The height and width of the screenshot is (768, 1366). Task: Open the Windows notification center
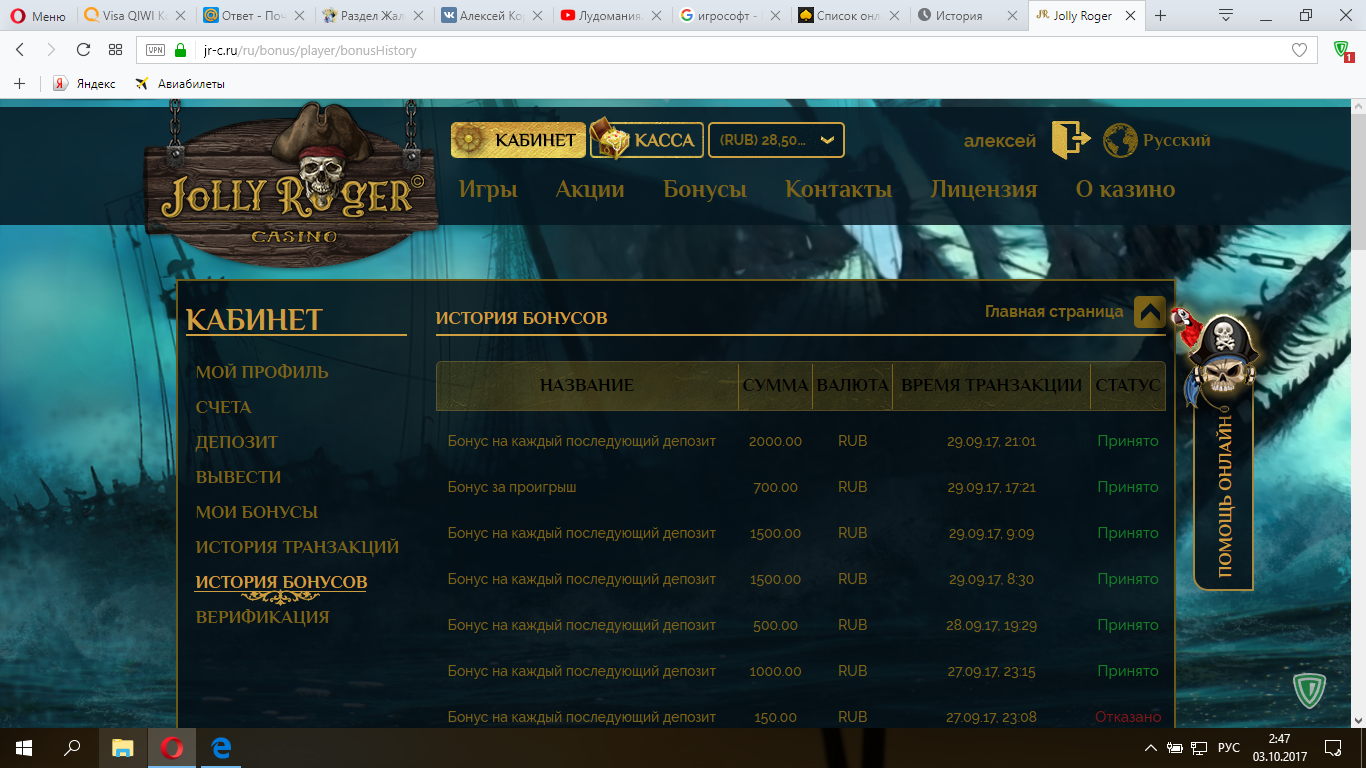1333,748
